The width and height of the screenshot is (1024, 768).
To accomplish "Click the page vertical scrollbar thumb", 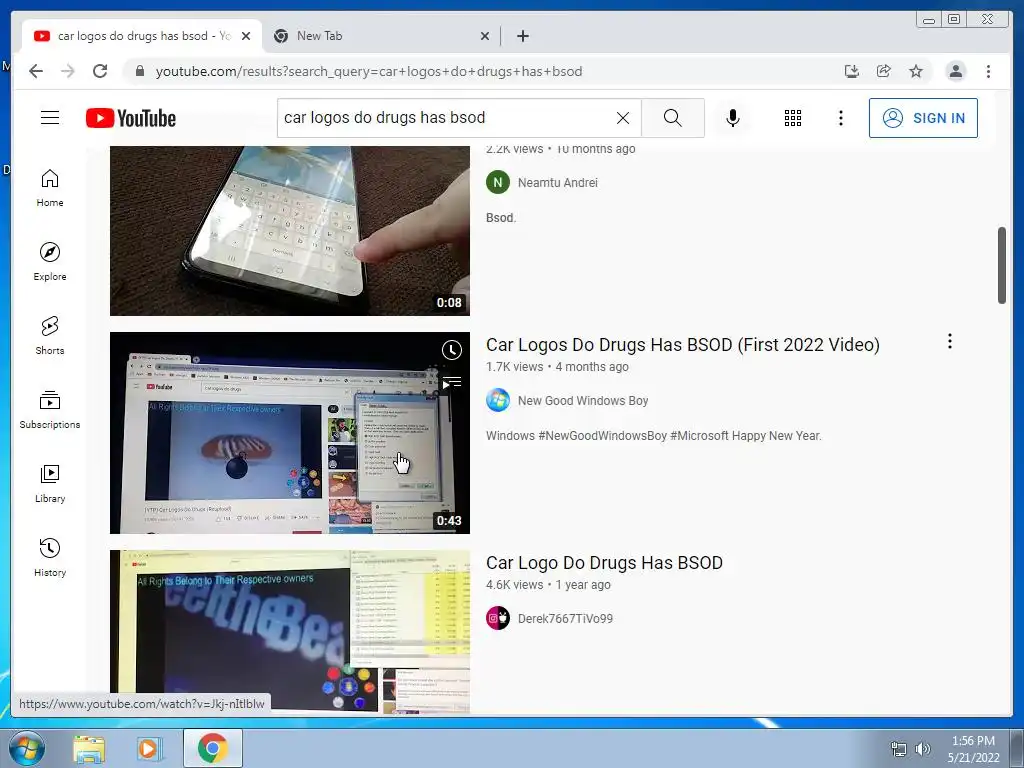I will (x=1002, y=264).
